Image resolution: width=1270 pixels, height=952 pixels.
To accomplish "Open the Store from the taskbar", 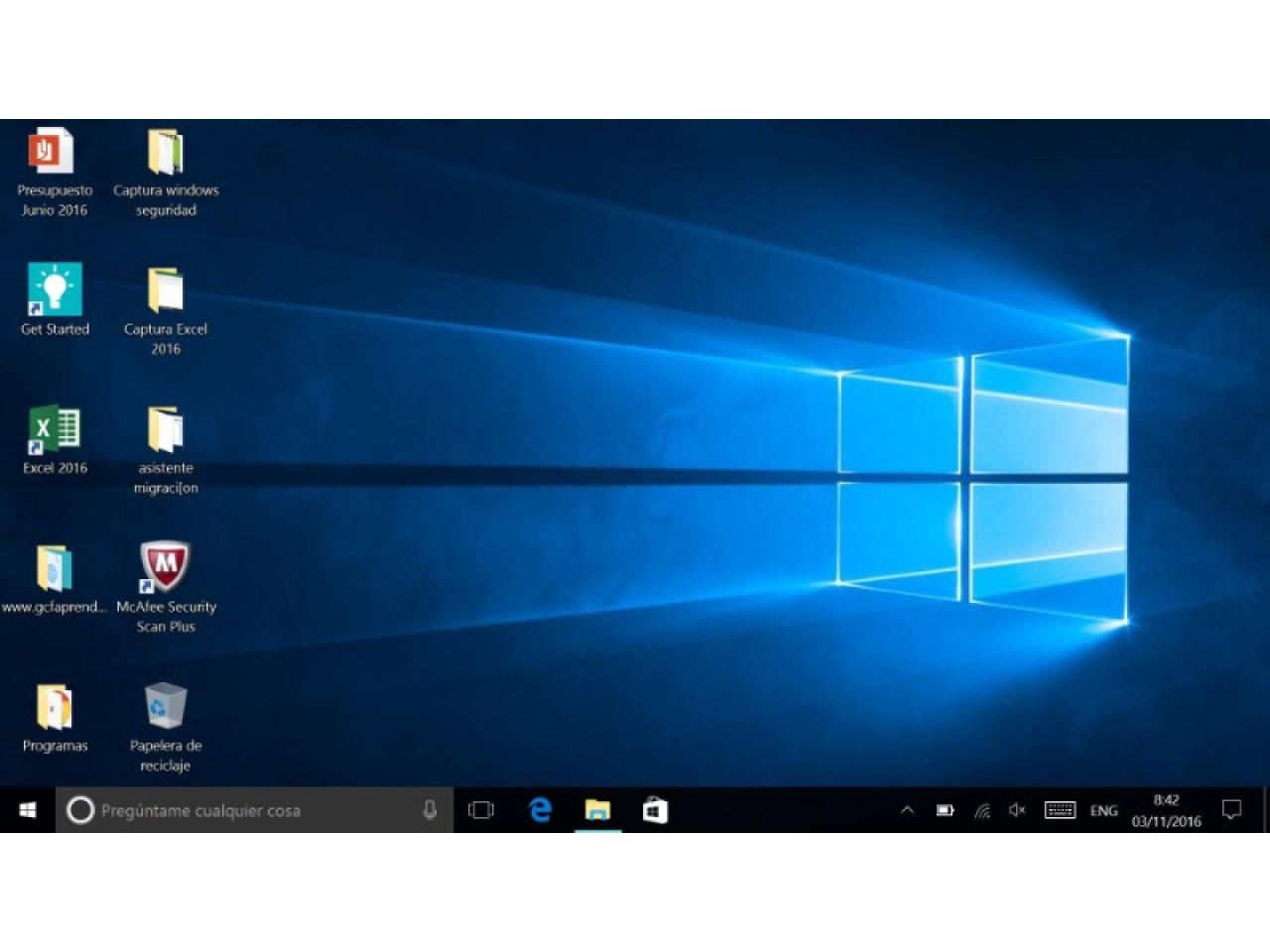I will [655, 810].
